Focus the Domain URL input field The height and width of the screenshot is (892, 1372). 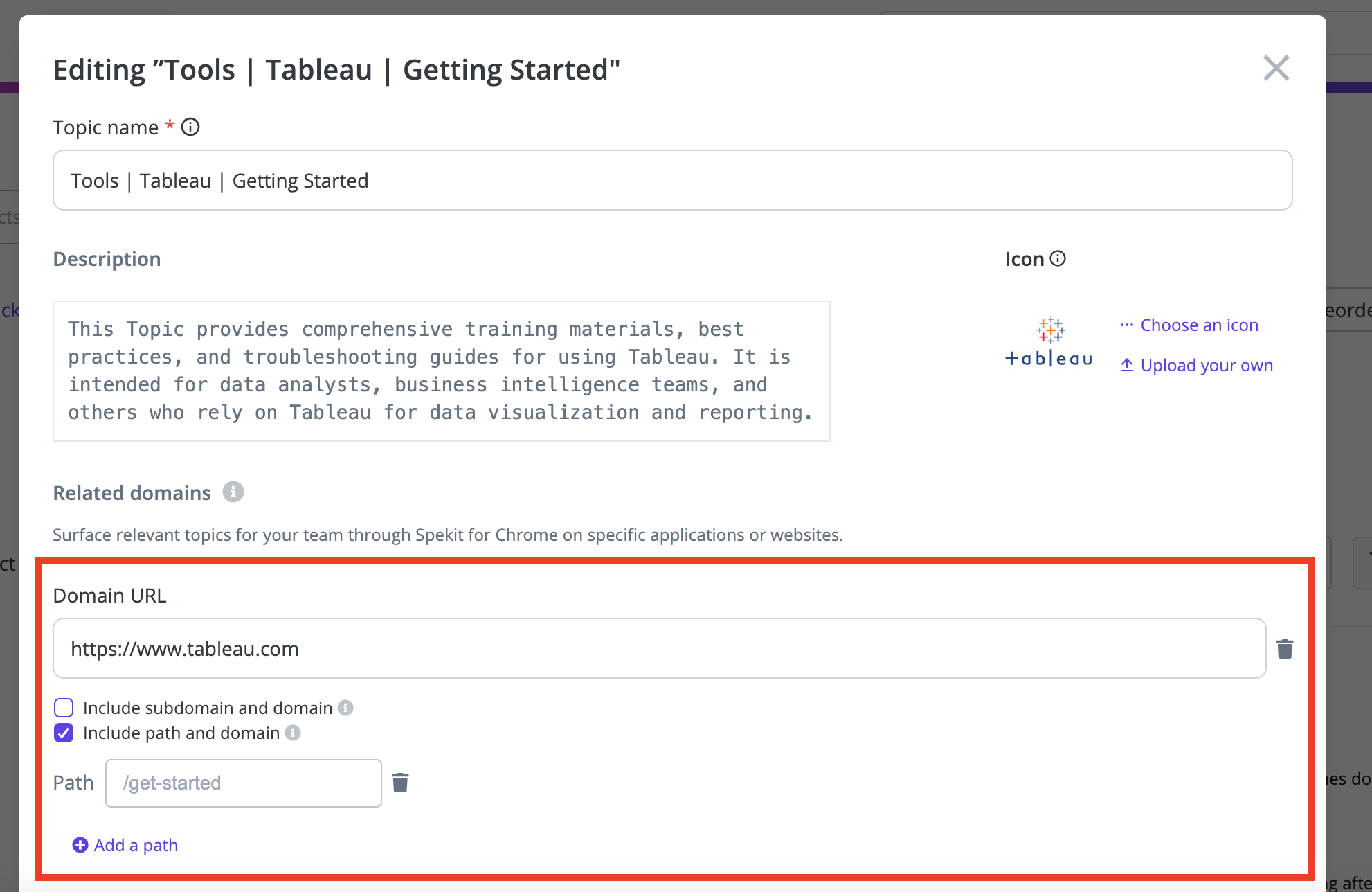click(x=660, y=648)
